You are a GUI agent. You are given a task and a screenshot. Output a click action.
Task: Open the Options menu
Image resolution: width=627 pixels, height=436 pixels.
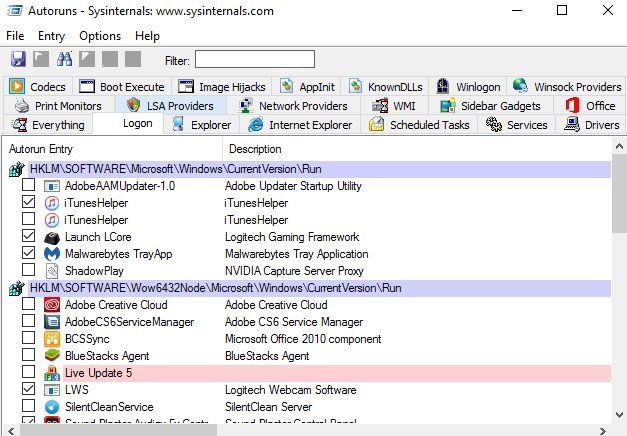(100, 36)
